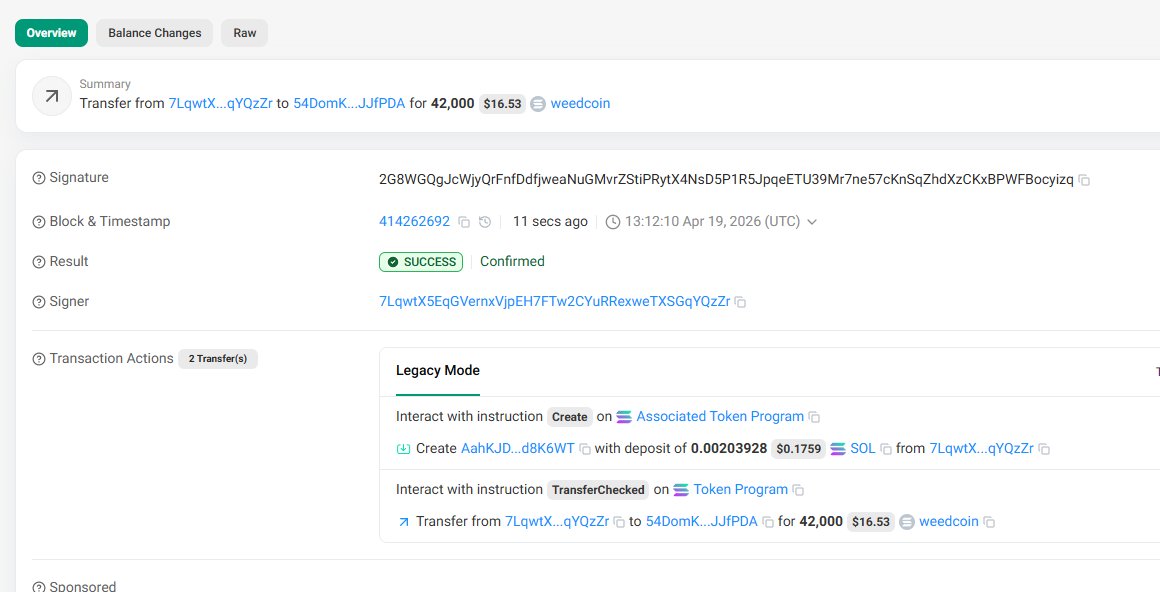The image size is (1160, 592).
Task: Click the history clock icon beside block number
Action: pos(485,222)
